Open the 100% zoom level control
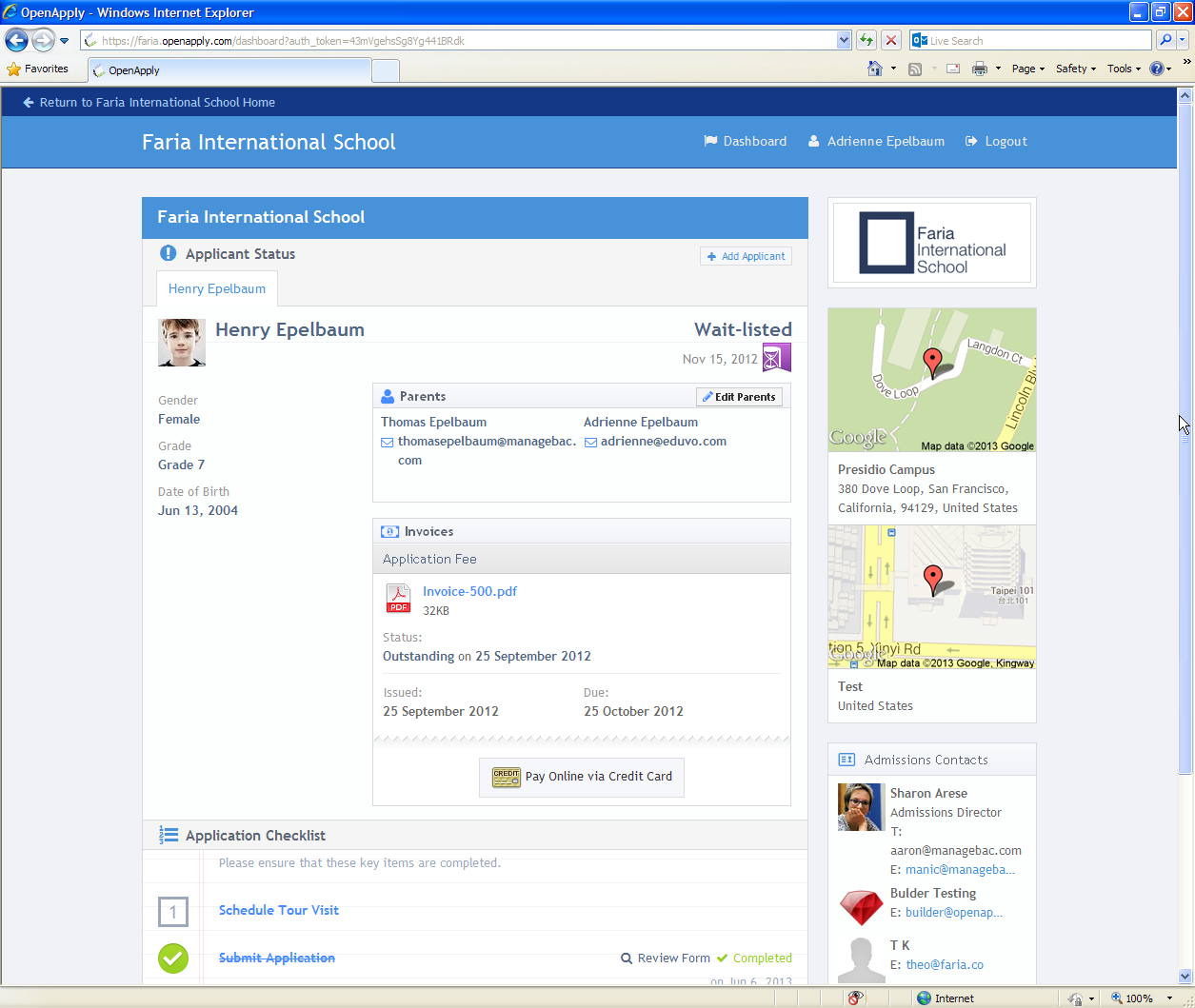 pyautogui.click(x=1143, y=998)
